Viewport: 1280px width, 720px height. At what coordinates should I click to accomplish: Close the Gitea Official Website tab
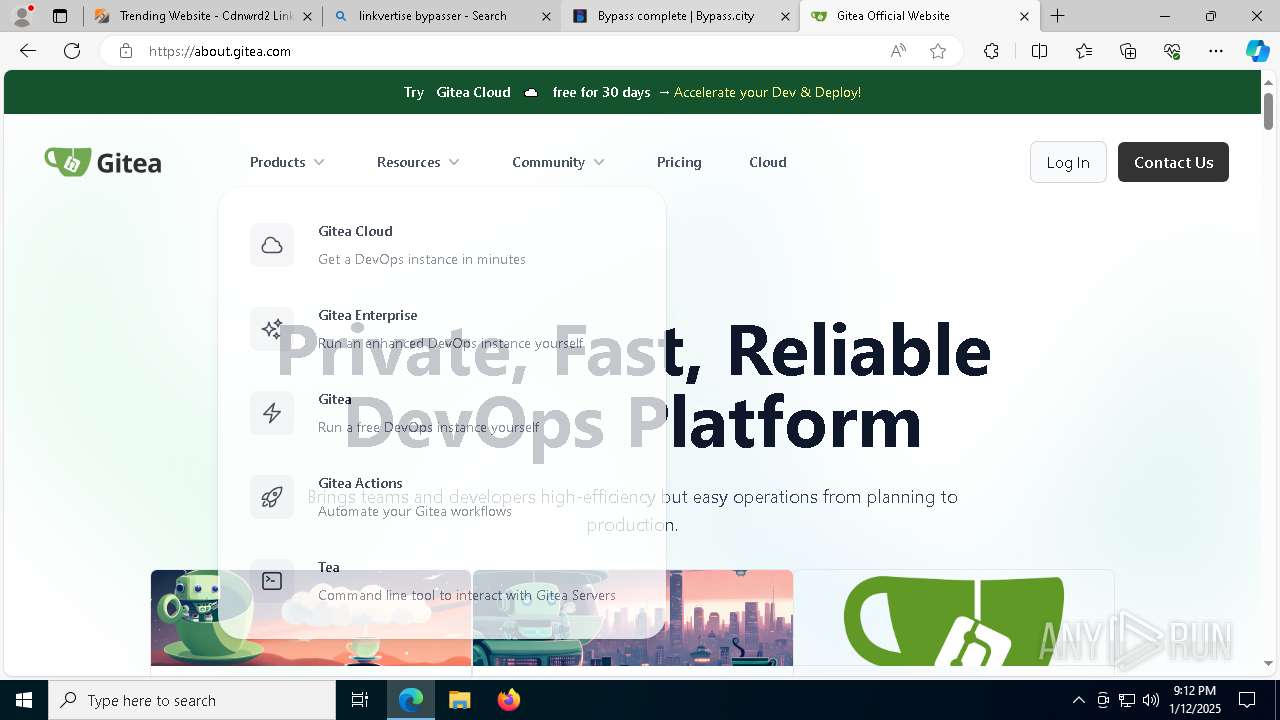click(1024, 16)
